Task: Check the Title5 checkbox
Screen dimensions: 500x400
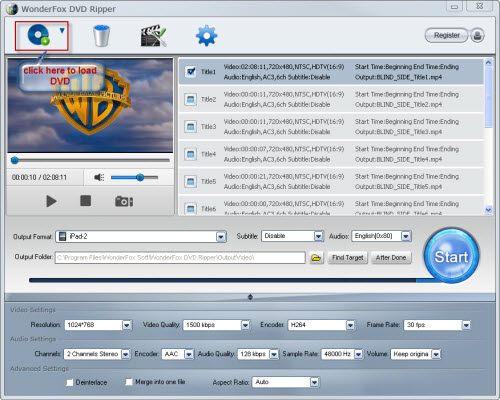Action: coord(190,181)
